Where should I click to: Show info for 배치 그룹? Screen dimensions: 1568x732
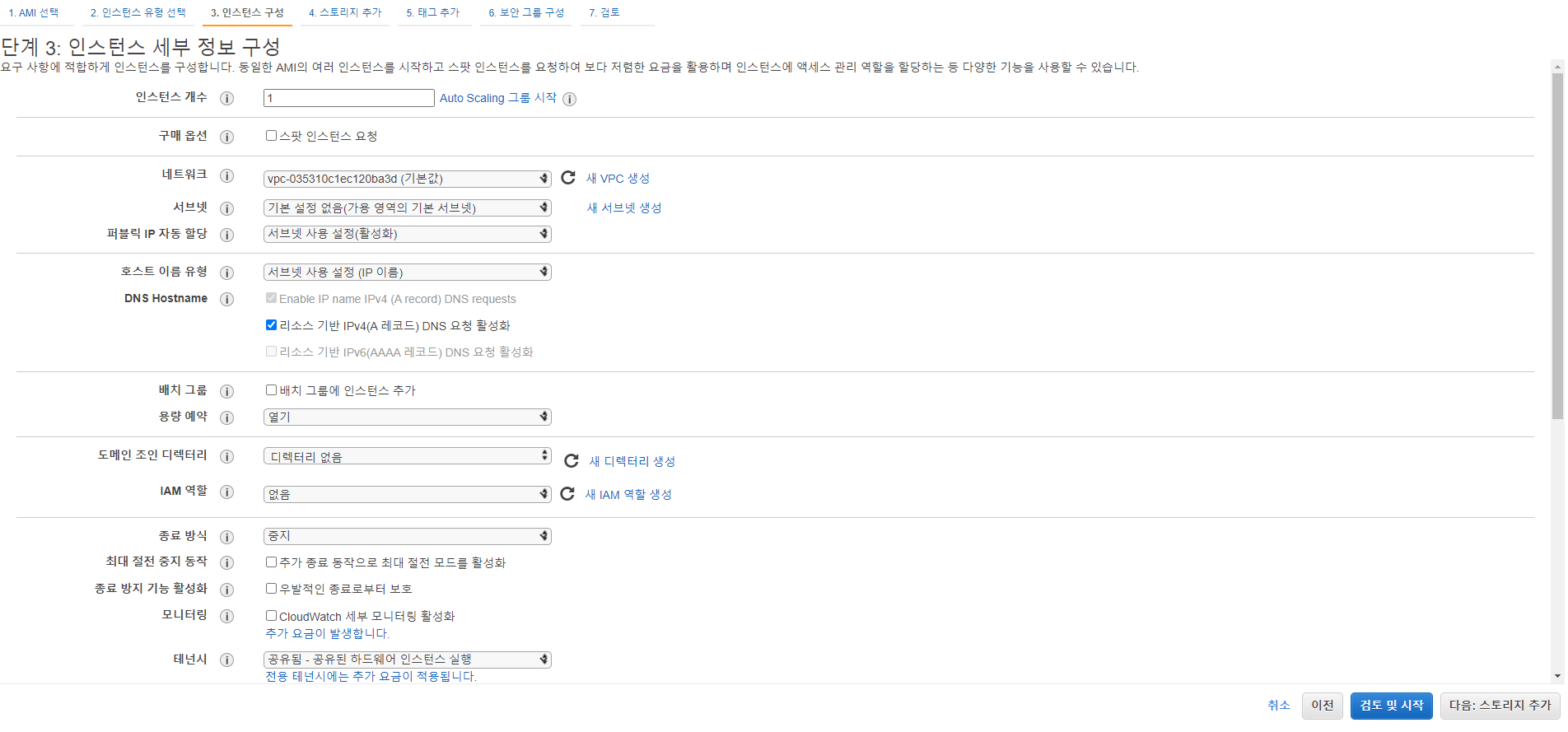(227, 391)
